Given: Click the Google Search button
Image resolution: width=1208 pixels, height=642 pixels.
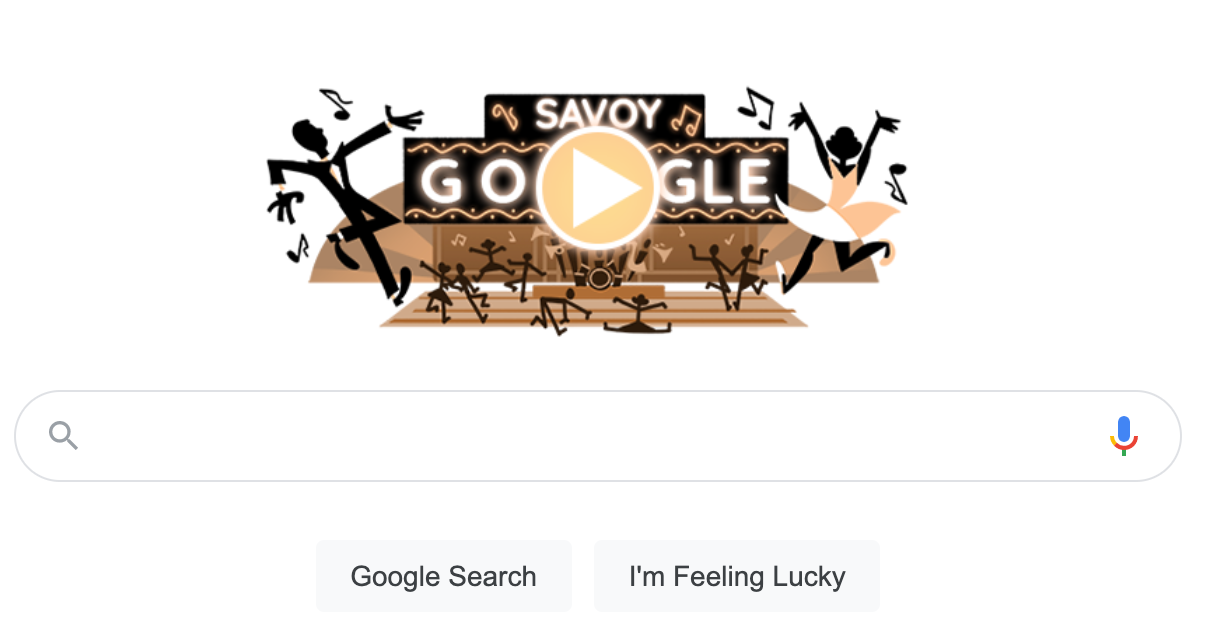Looking at the screenshot, I should (444, 576).
